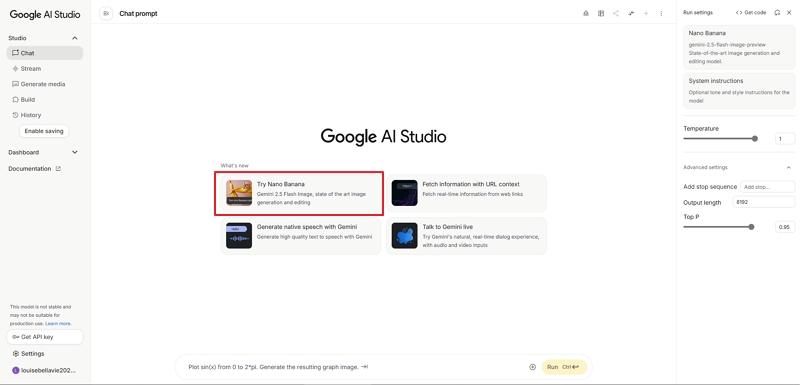Click the Documentation external link icon
This screenshot has width=800, height=385.
tap(58, 168)
